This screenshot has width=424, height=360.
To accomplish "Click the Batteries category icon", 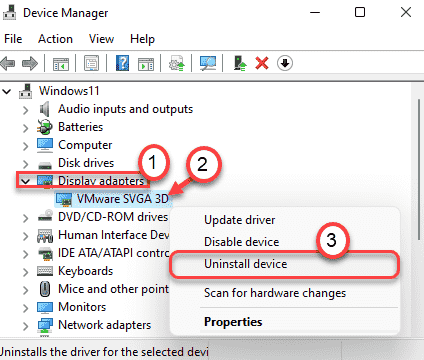I will pos(45,127).
